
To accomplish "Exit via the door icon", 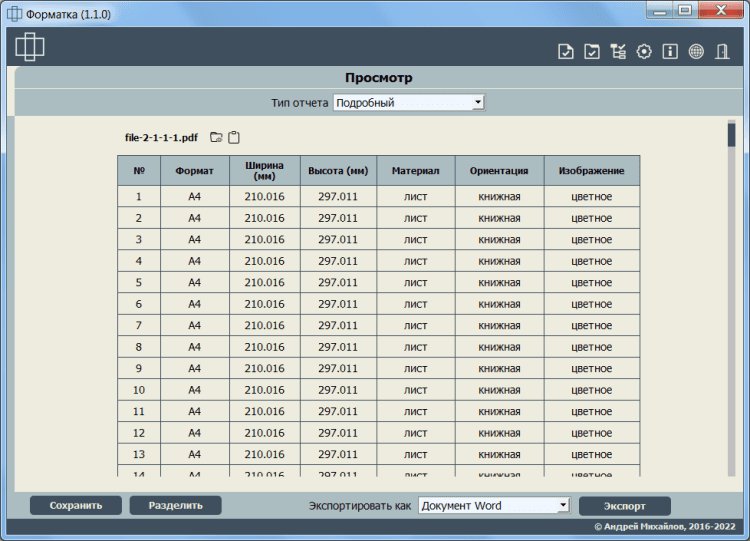I will (722, 52).
